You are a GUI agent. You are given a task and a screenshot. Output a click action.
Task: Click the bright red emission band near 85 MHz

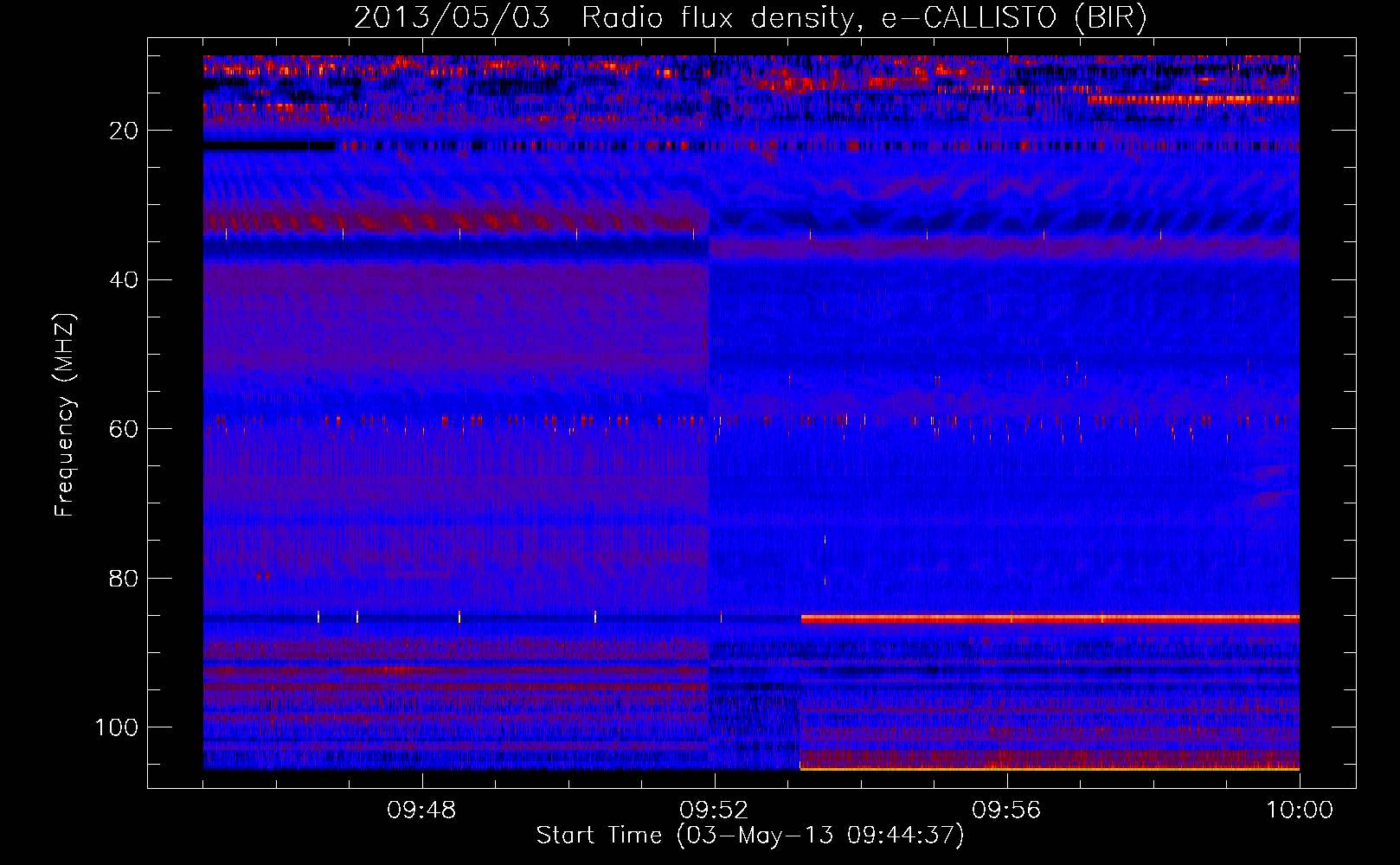point(1050,618)
